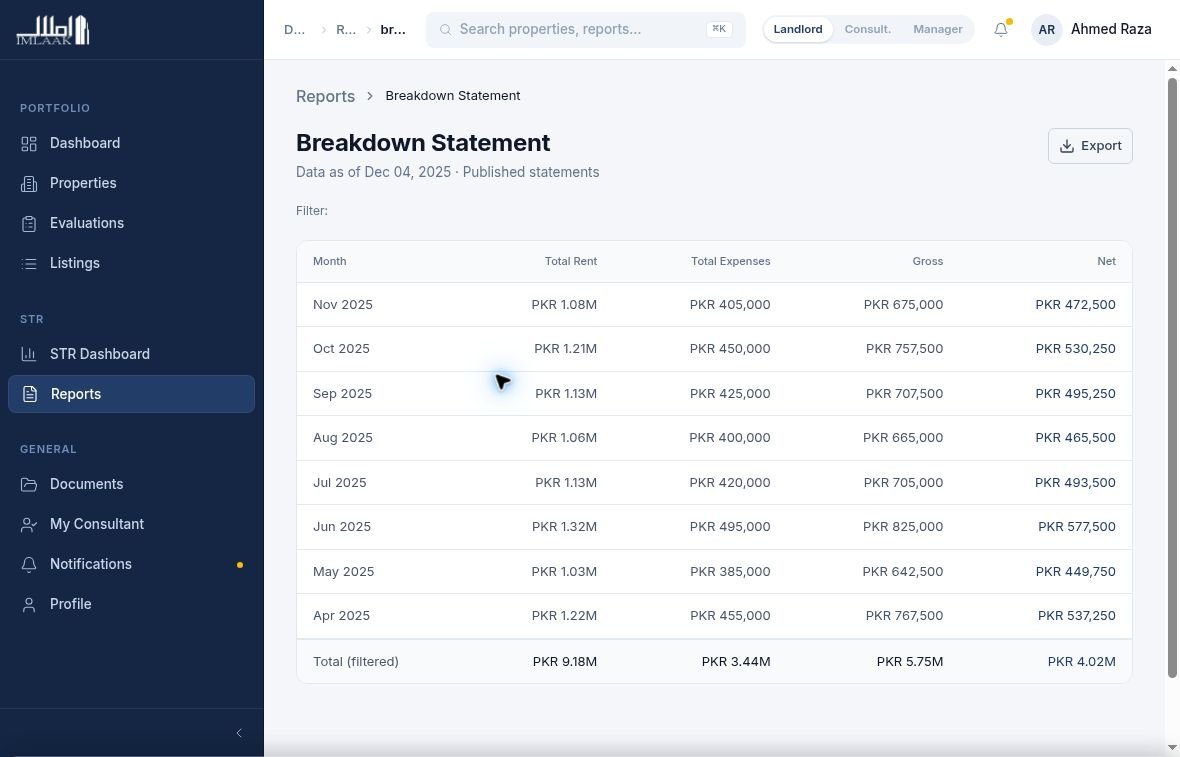Click the Reports breadcrumb link
1180x757 pixels.
coord(325,96)
